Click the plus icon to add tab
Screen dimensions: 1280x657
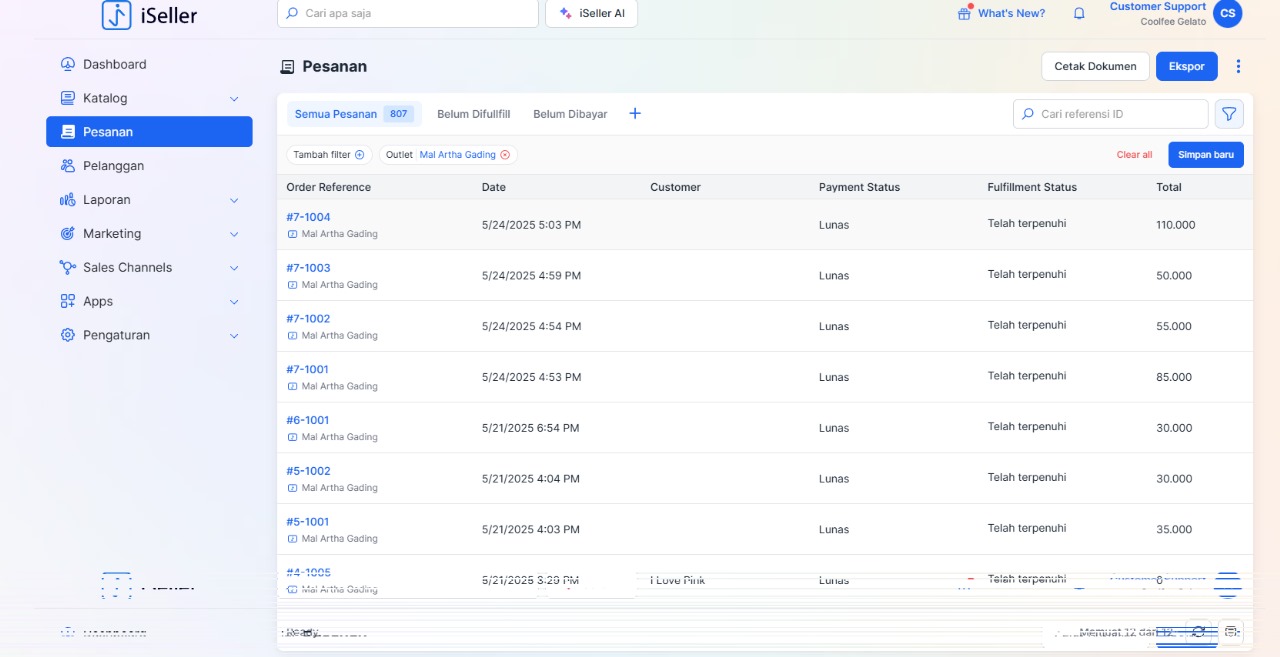pyautogui.click(x=634, y=114)
